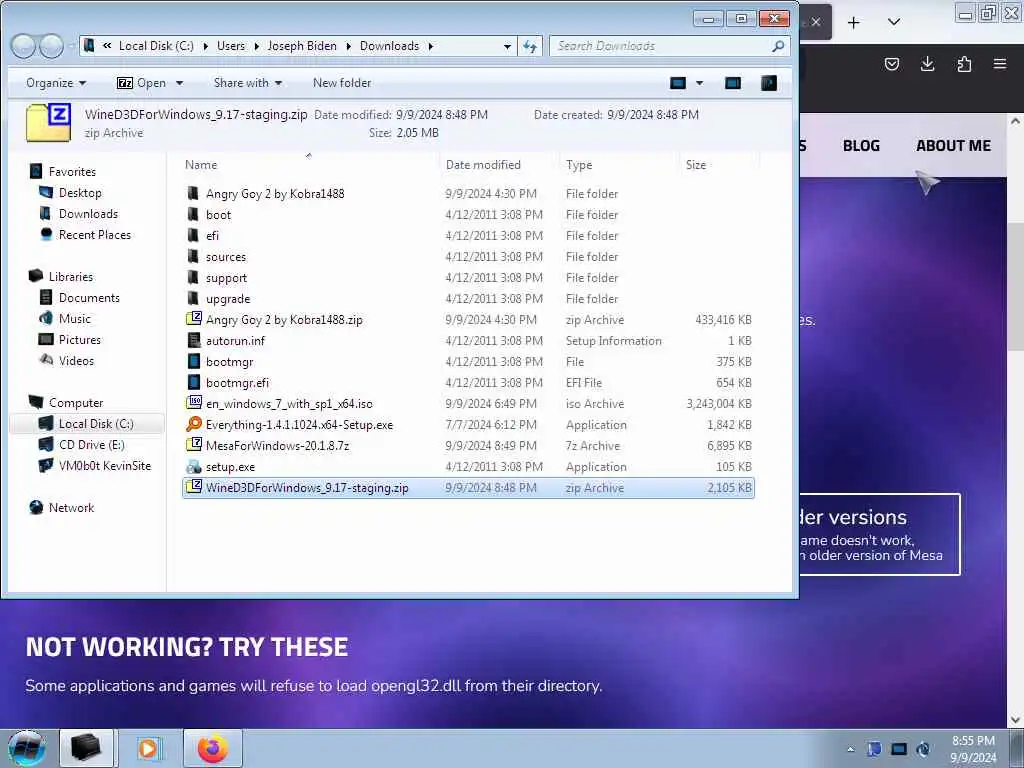Select Desktop under Favorites

80,193
